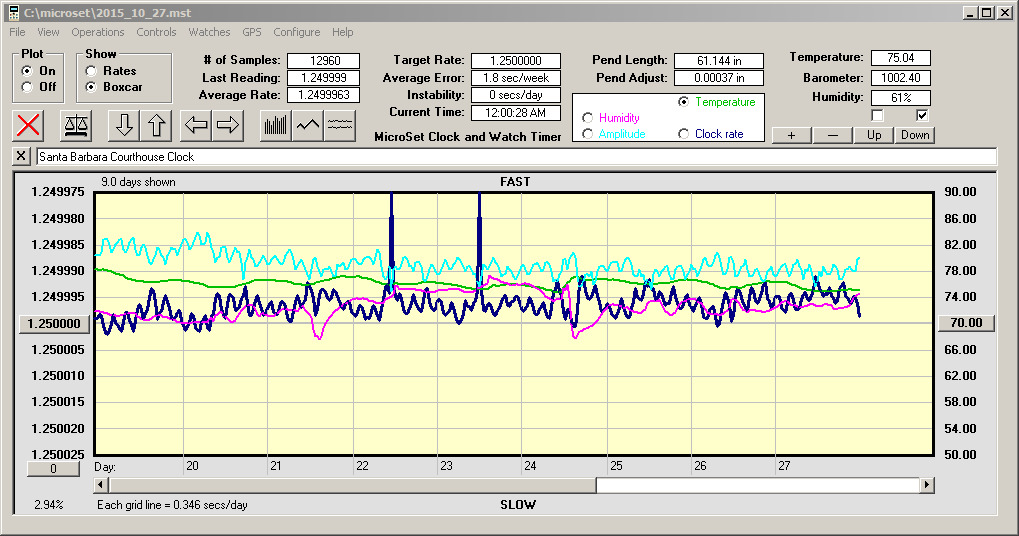Click the 0 button below left axis
1019x536 pixels.
pyautogui.click(x=53, y=468)
